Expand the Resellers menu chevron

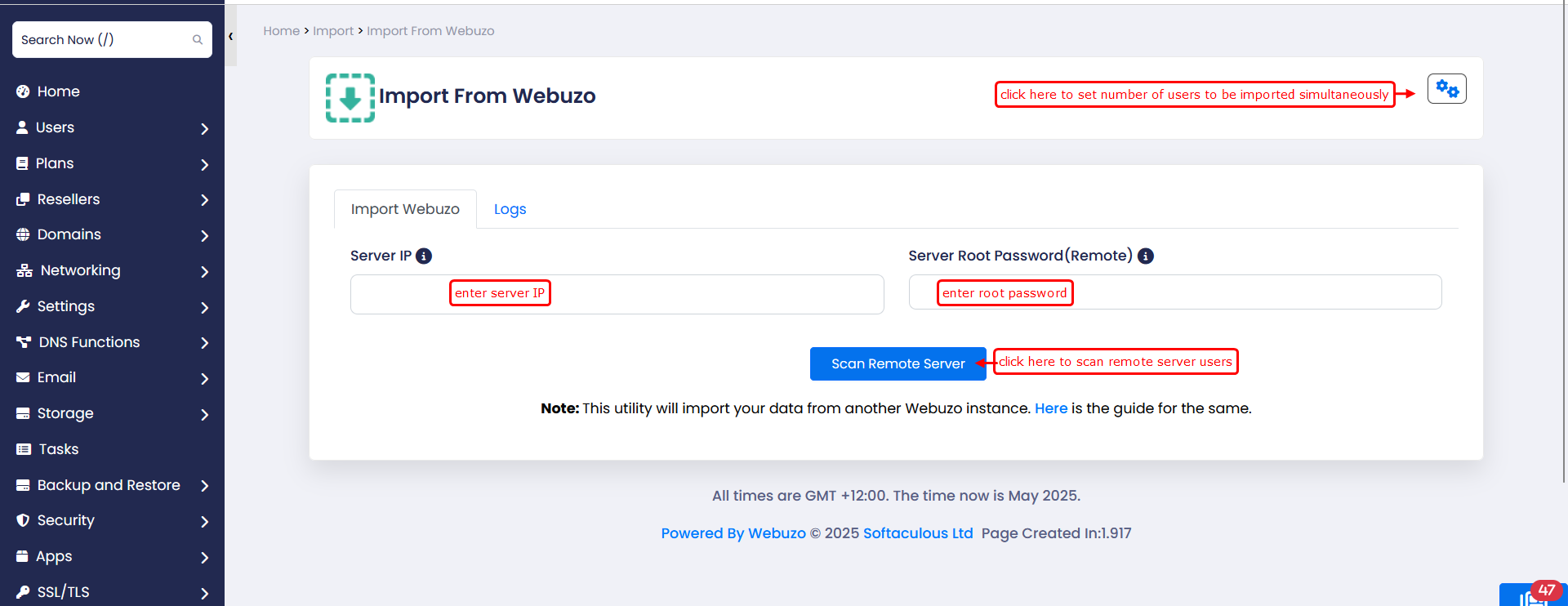[205, 200]
